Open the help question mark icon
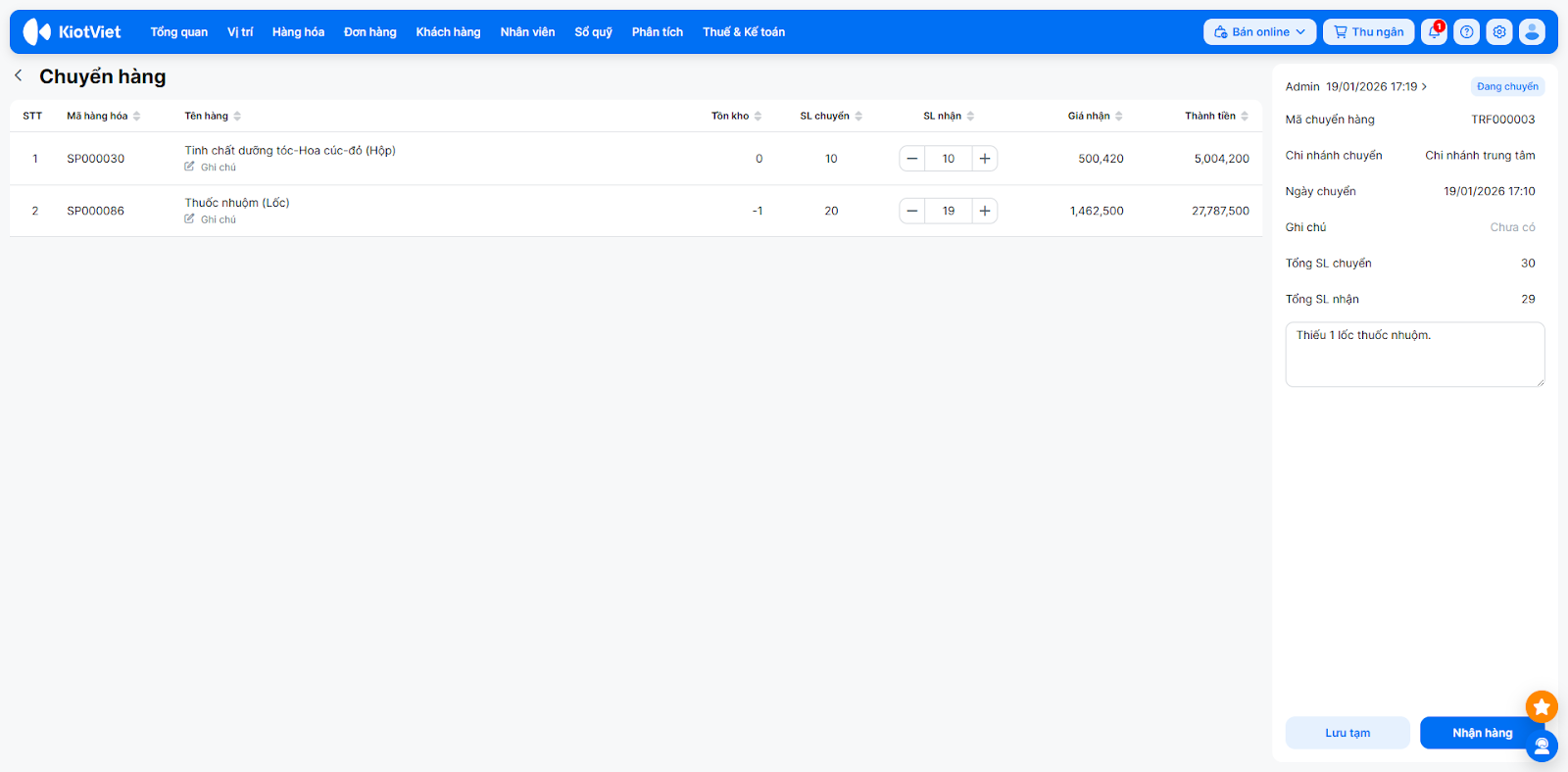Screen dimensions: 1568x772 coord(1467,31)
